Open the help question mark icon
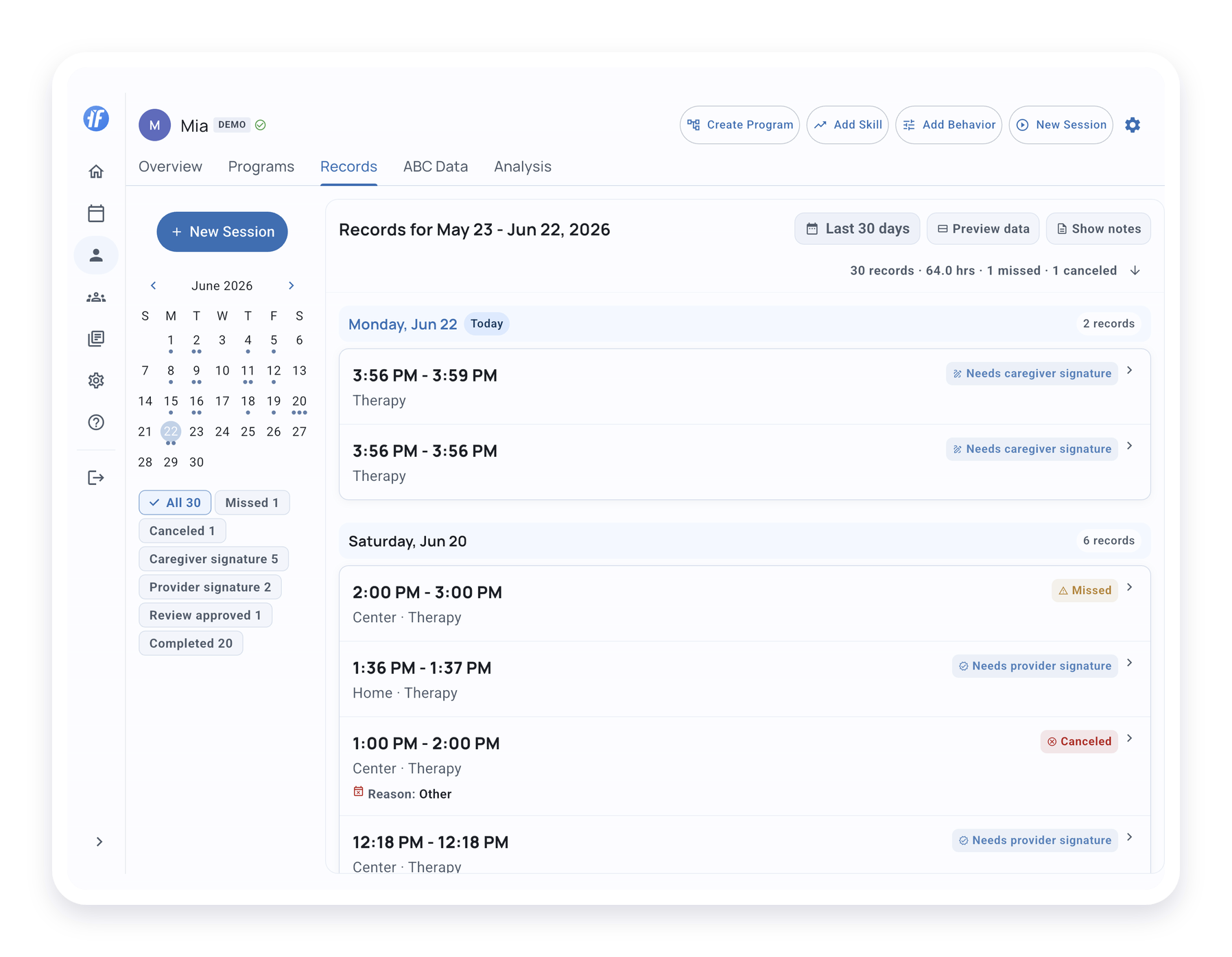Viewport: 1232px width, 957px height. 96,423
